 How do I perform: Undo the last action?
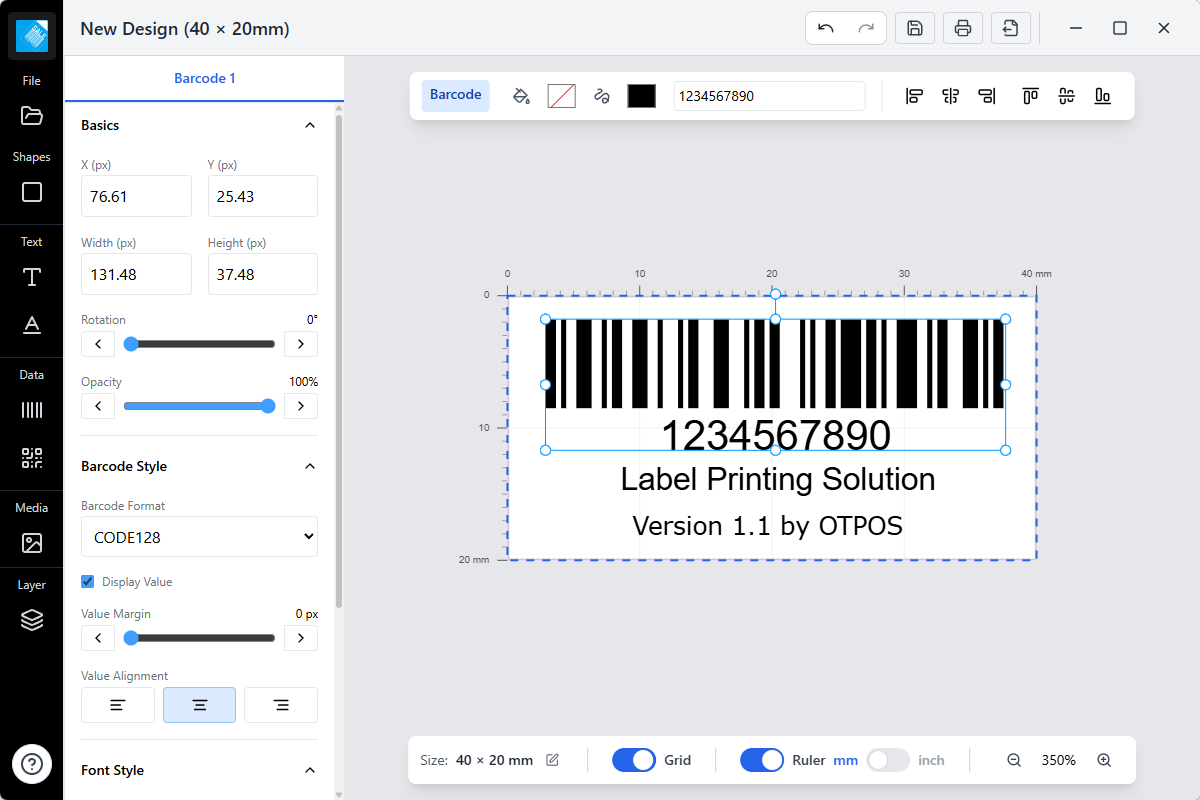click(x=826, y=28)
